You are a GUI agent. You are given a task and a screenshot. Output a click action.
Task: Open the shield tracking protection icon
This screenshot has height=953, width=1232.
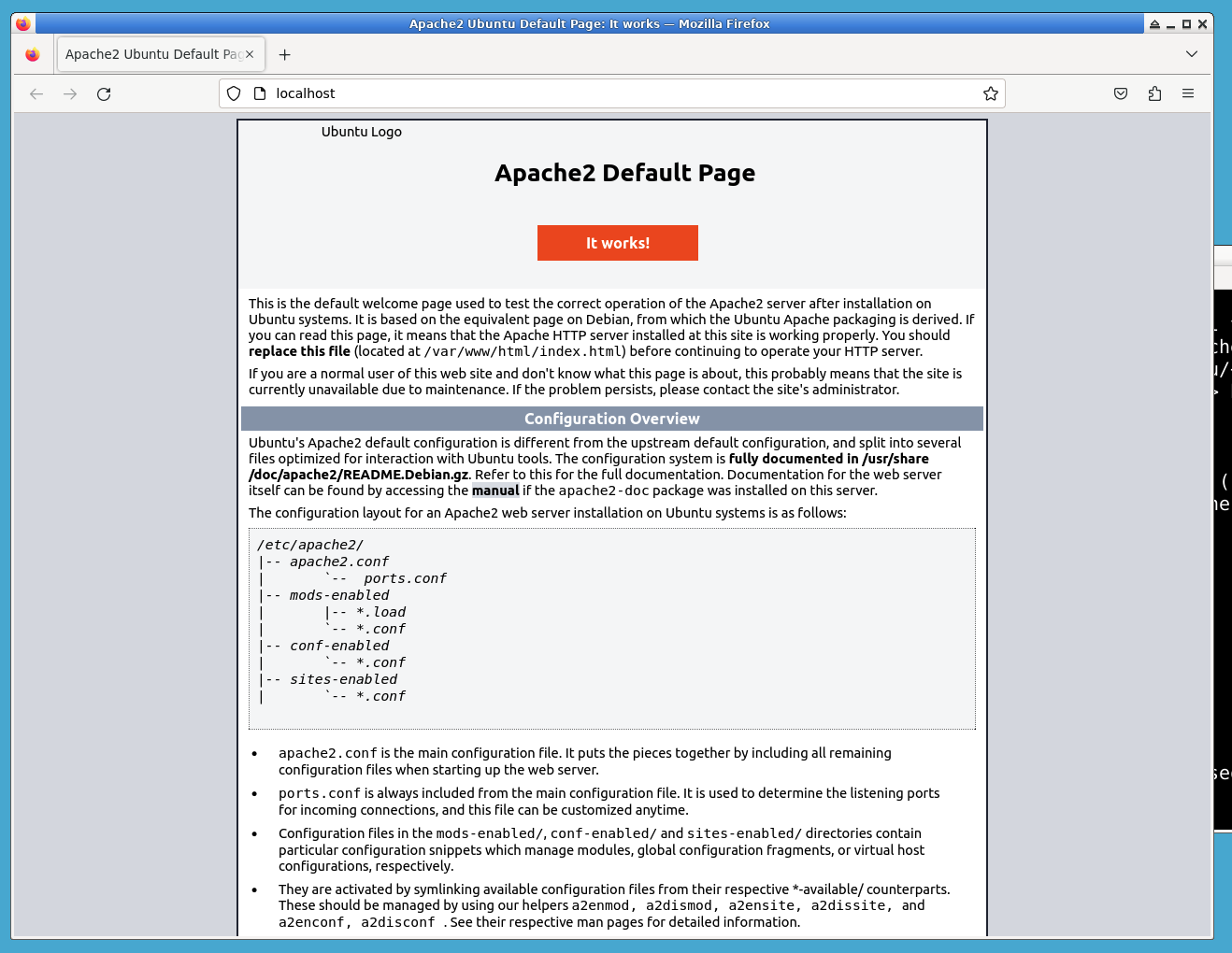coord(234,93)
